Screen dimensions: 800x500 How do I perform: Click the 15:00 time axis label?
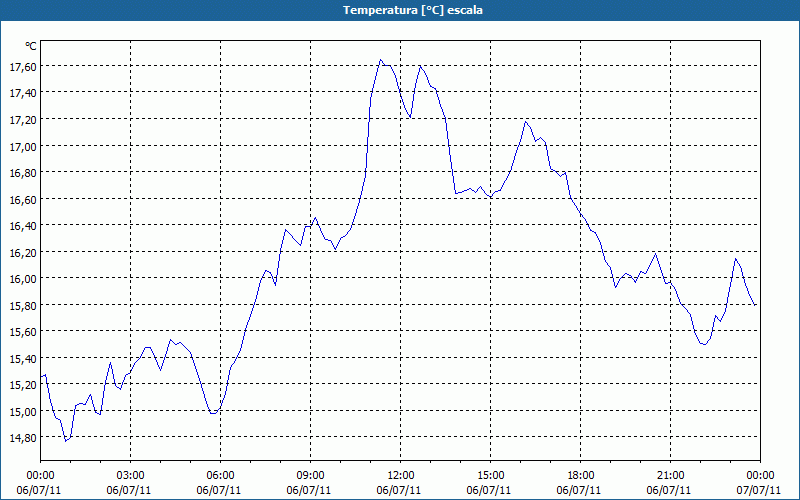490,476
